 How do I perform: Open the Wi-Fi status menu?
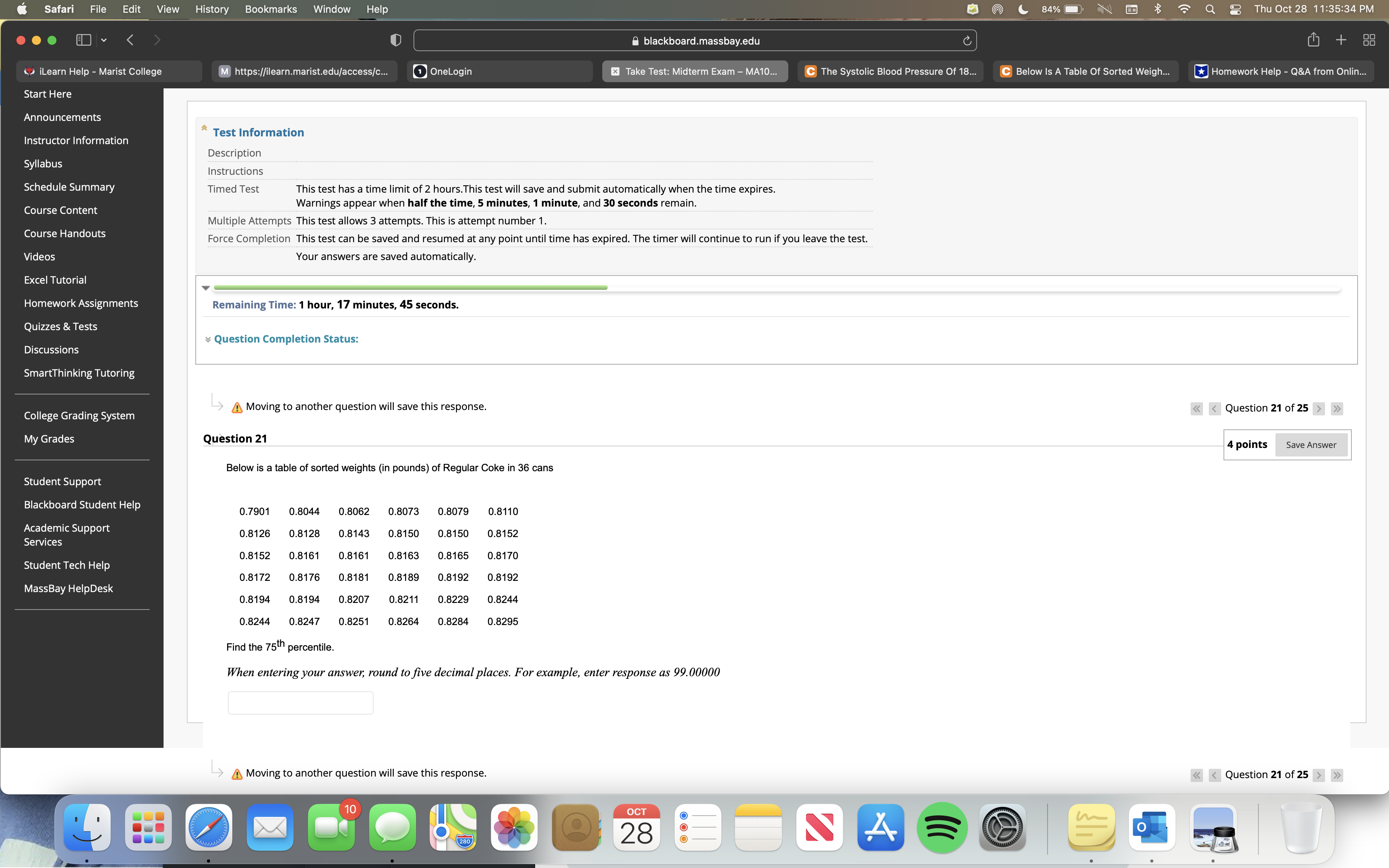[x=1184, y=9]
